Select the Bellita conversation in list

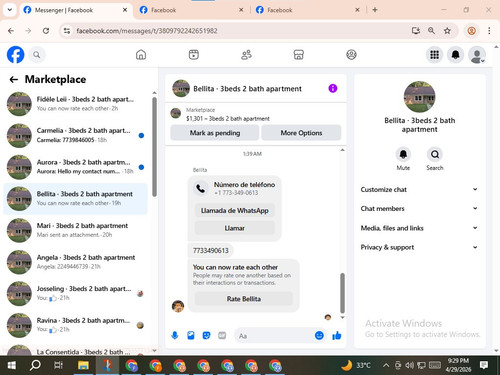76,199
